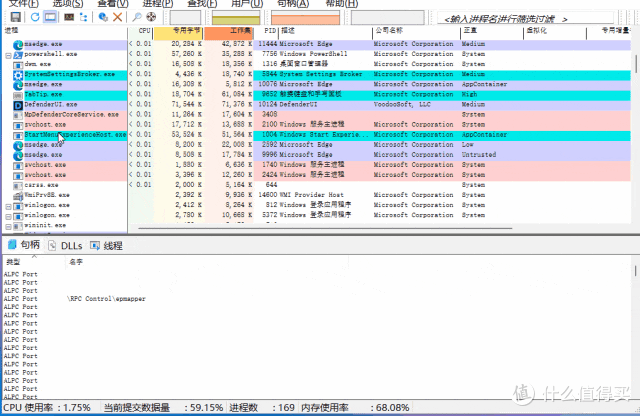Viewport: 640px width, 416px height.
Task: Collapse the winlogon.exe node with PID 812
Action: (8, 207)
